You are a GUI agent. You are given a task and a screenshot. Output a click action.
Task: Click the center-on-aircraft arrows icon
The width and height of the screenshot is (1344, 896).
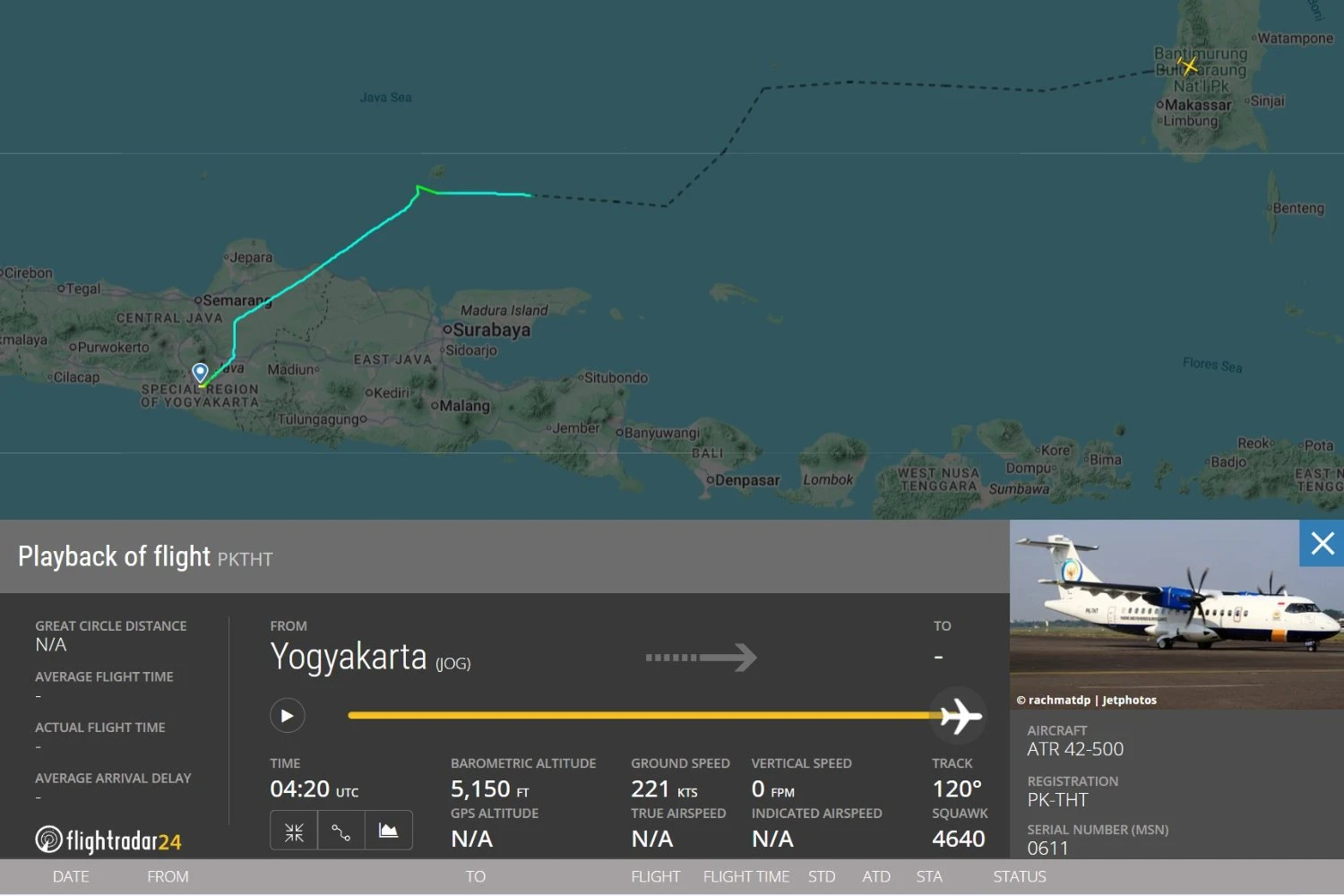click(x=294, y=831)
